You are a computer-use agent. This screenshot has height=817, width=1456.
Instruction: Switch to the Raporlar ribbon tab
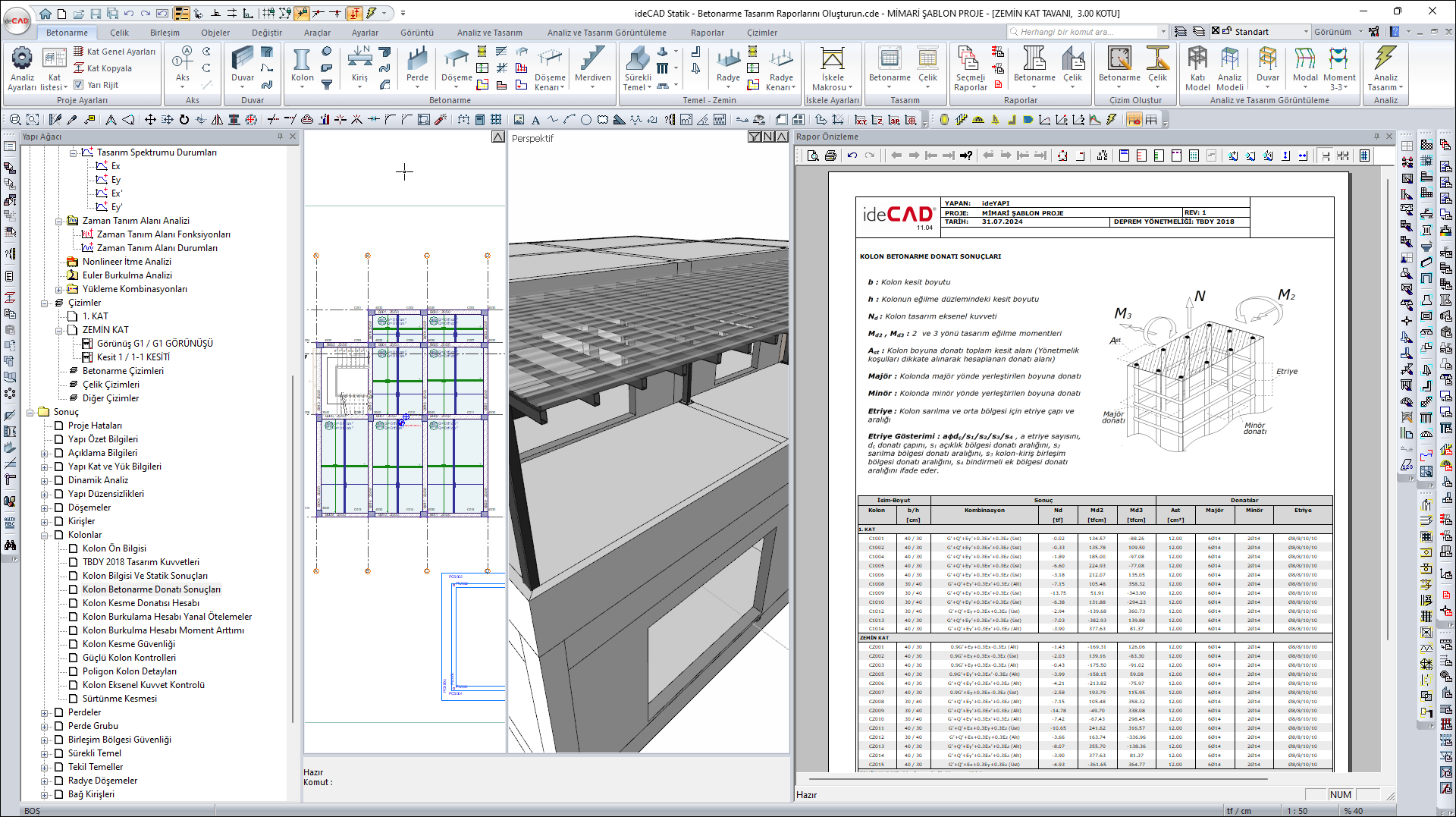tap(707, 33)
